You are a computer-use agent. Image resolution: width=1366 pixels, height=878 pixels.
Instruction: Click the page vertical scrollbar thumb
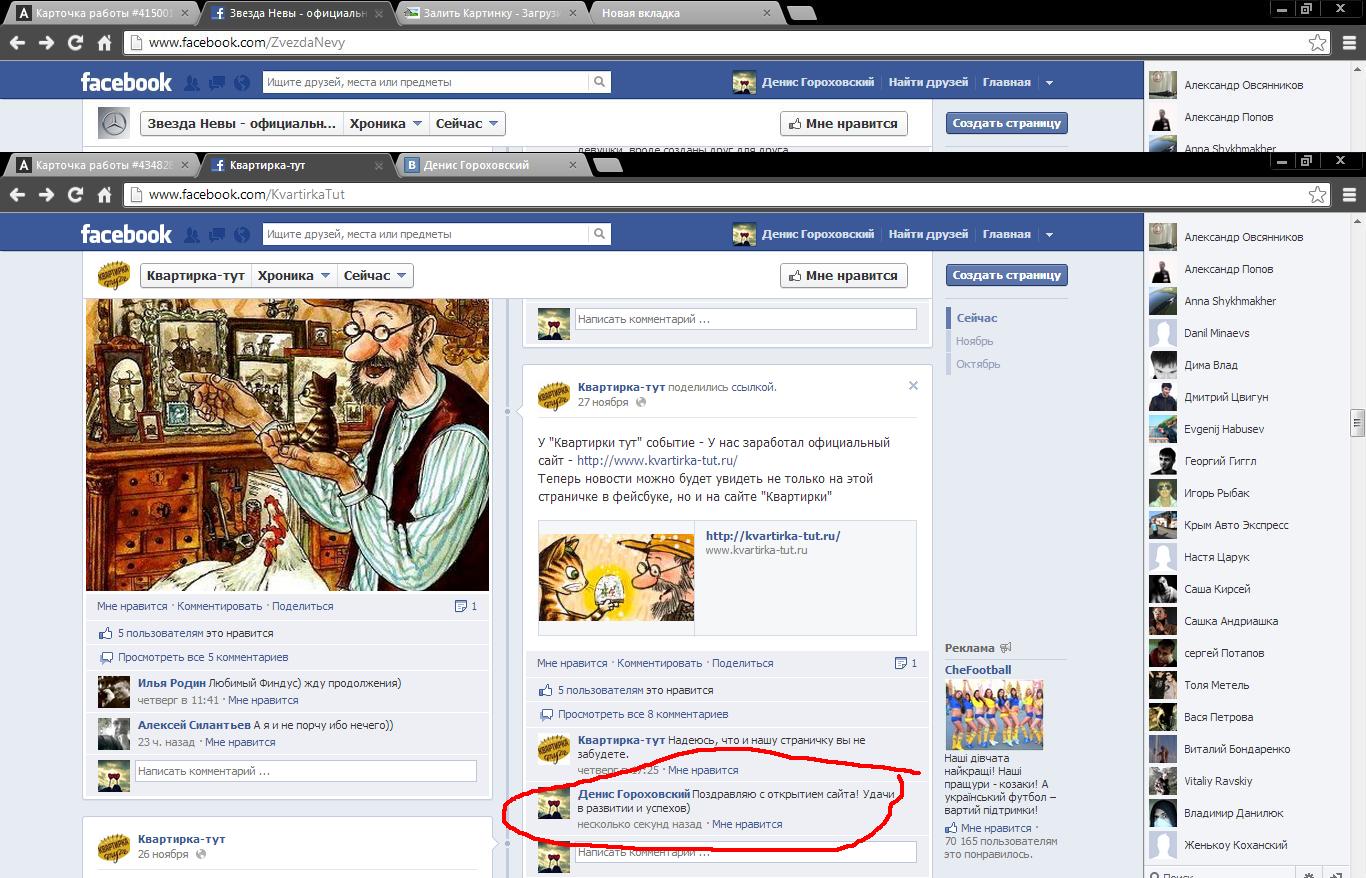coord(1357,423)
